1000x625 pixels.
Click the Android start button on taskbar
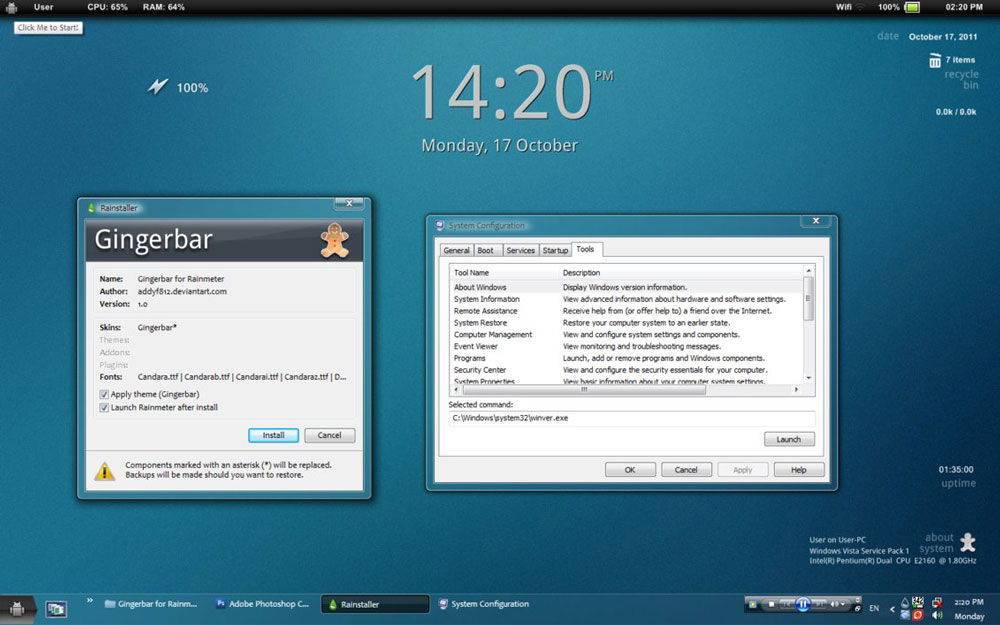tap(17, 606)
